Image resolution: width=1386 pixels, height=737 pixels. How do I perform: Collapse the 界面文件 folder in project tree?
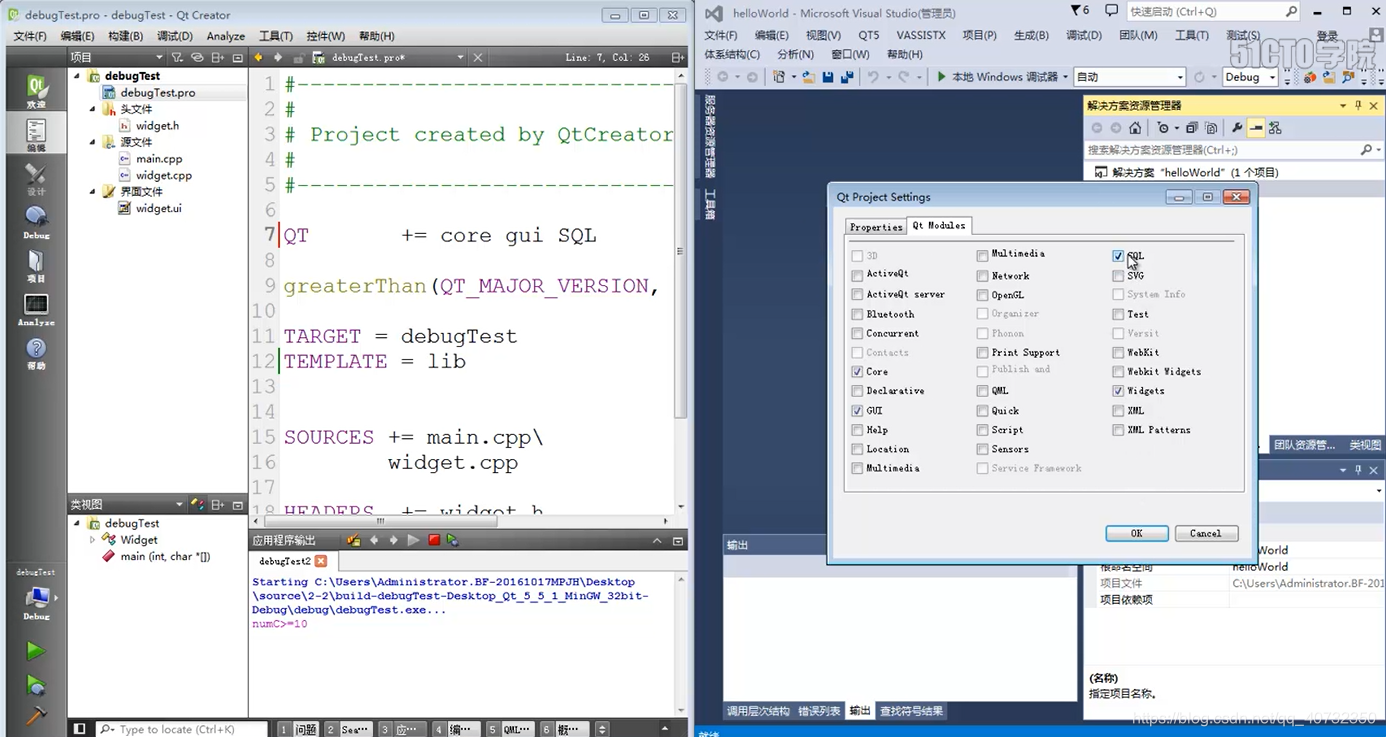point(93,192)
